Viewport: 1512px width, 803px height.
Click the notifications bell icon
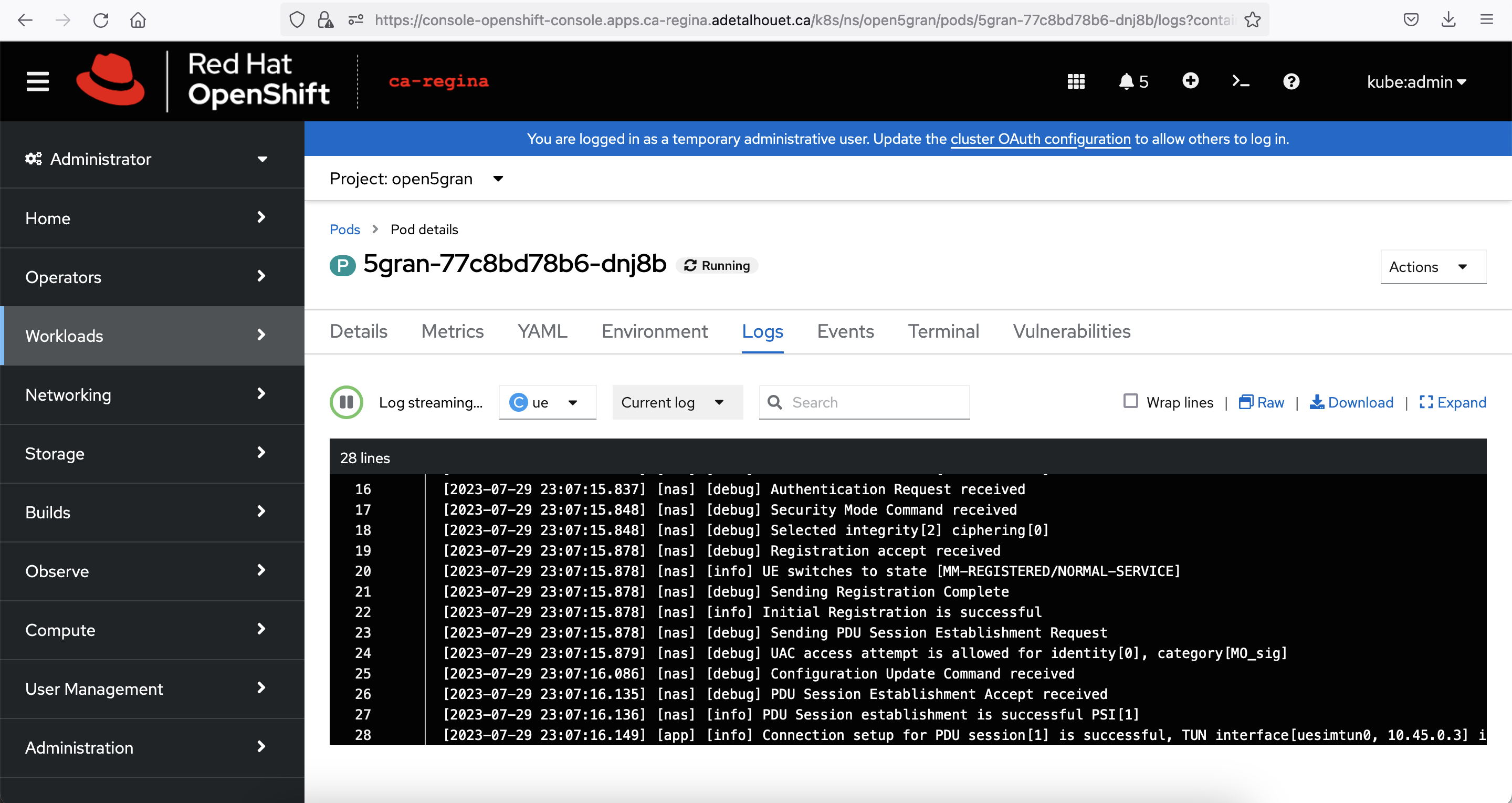pos(1126,81)
